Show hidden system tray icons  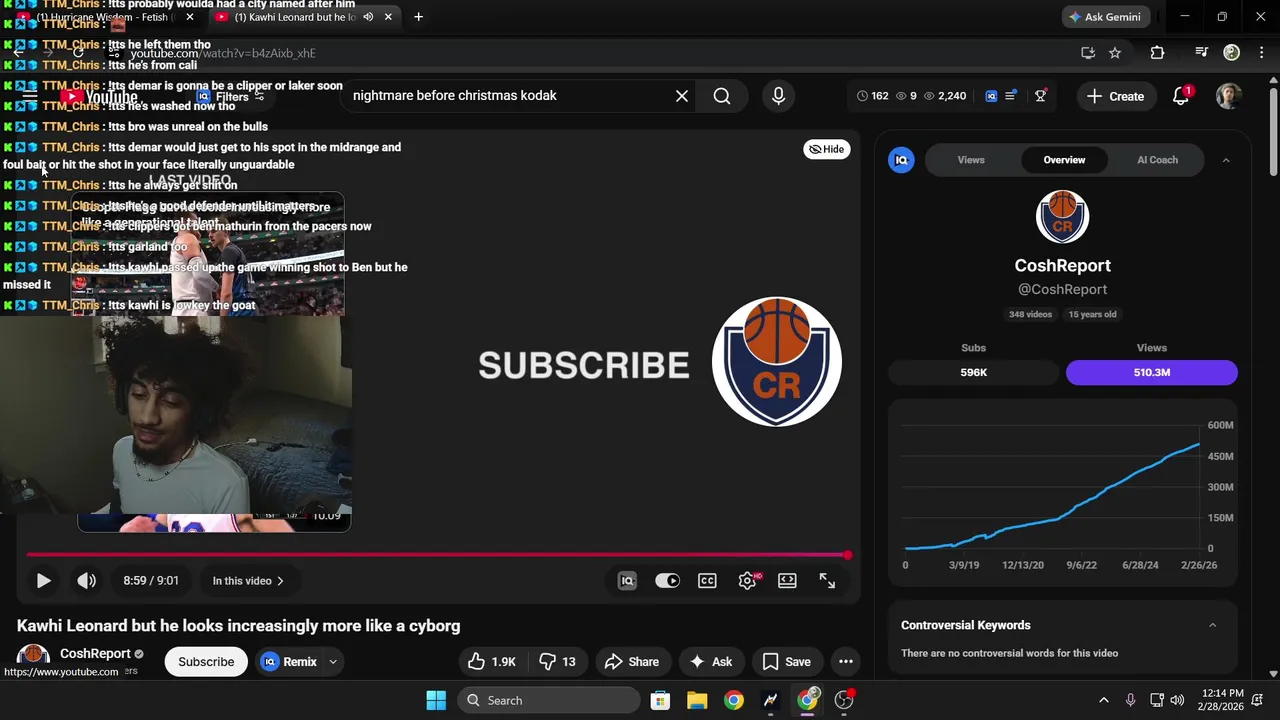pyautogui.click(x=1103, y=700)
